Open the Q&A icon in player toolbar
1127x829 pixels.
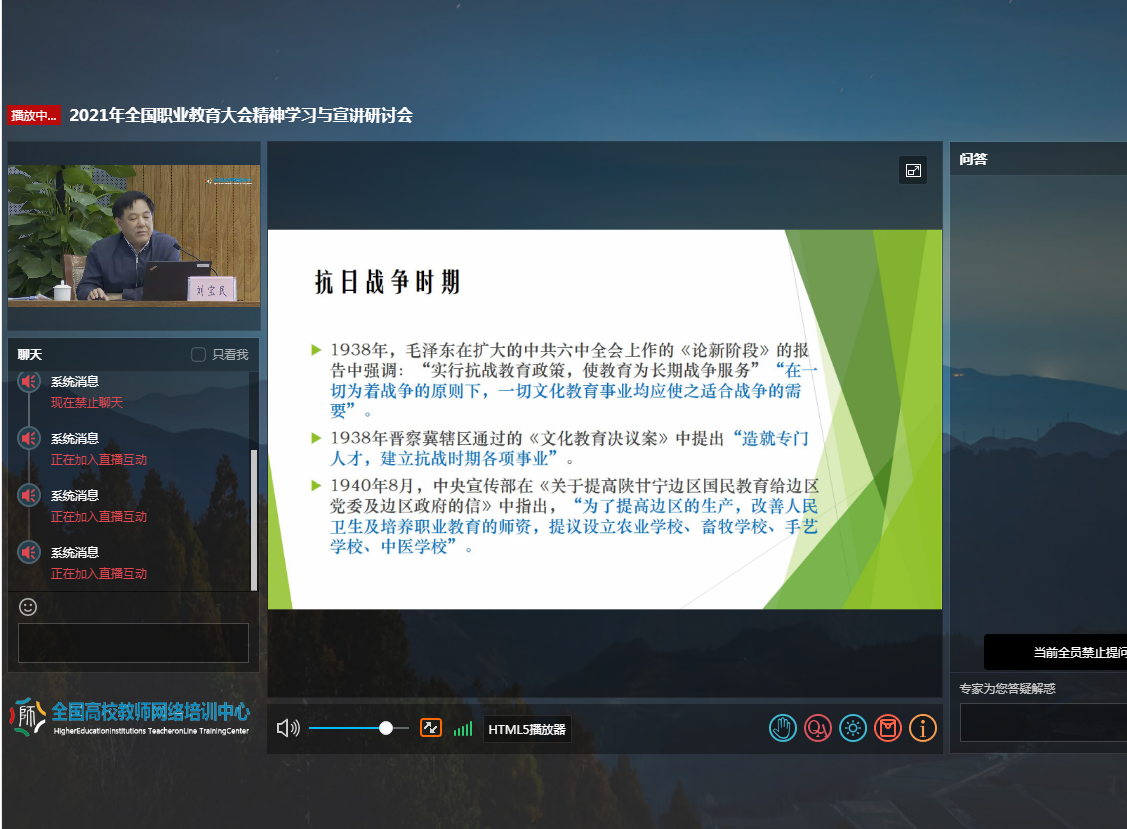click(818, 728)
